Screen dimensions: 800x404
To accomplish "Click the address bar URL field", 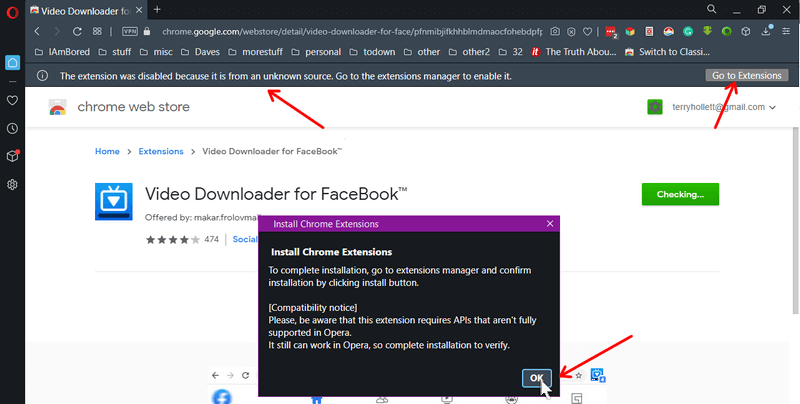I will tap(352, 32).
